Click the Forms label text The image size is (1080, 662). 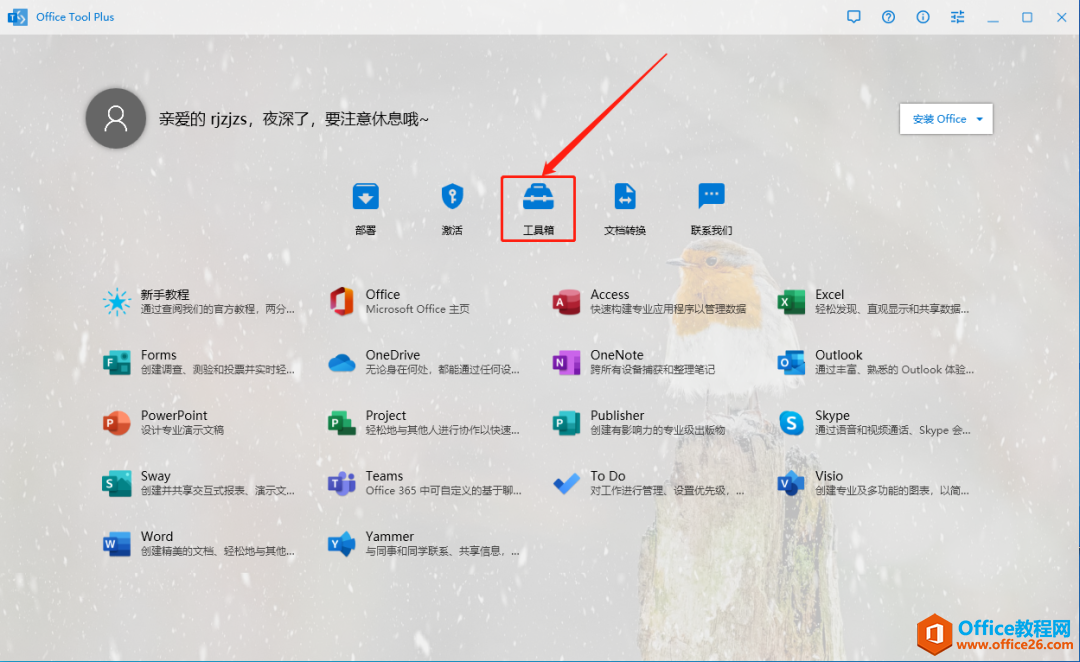(158, 355)
